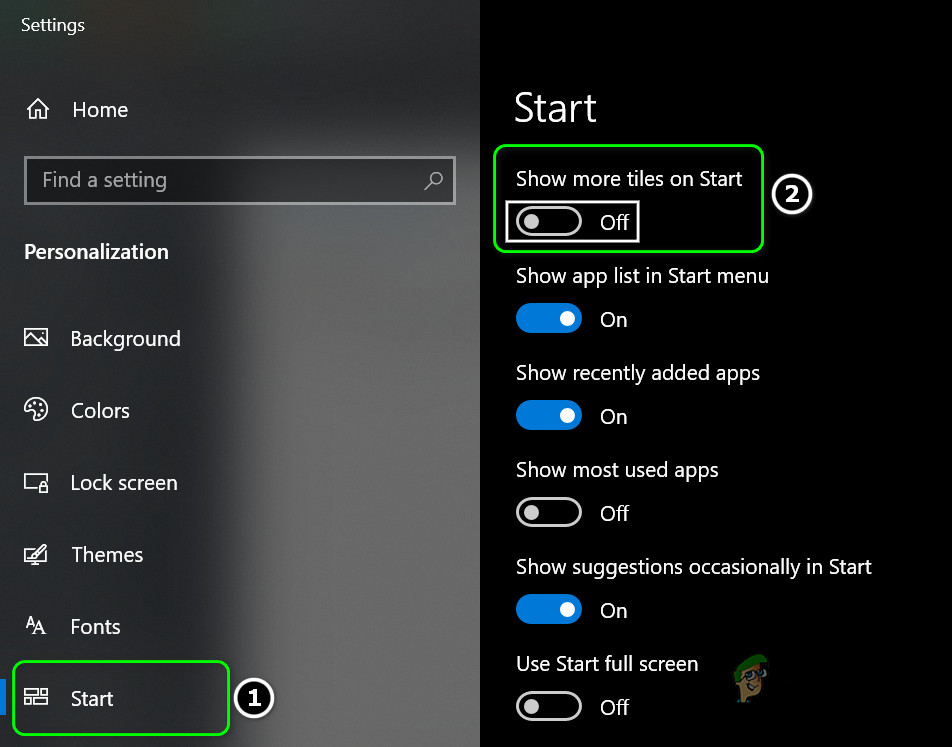This screenshot has height=747, width=952.
Task: Turn on Show most used apps
Action: (x=549, y=513)
